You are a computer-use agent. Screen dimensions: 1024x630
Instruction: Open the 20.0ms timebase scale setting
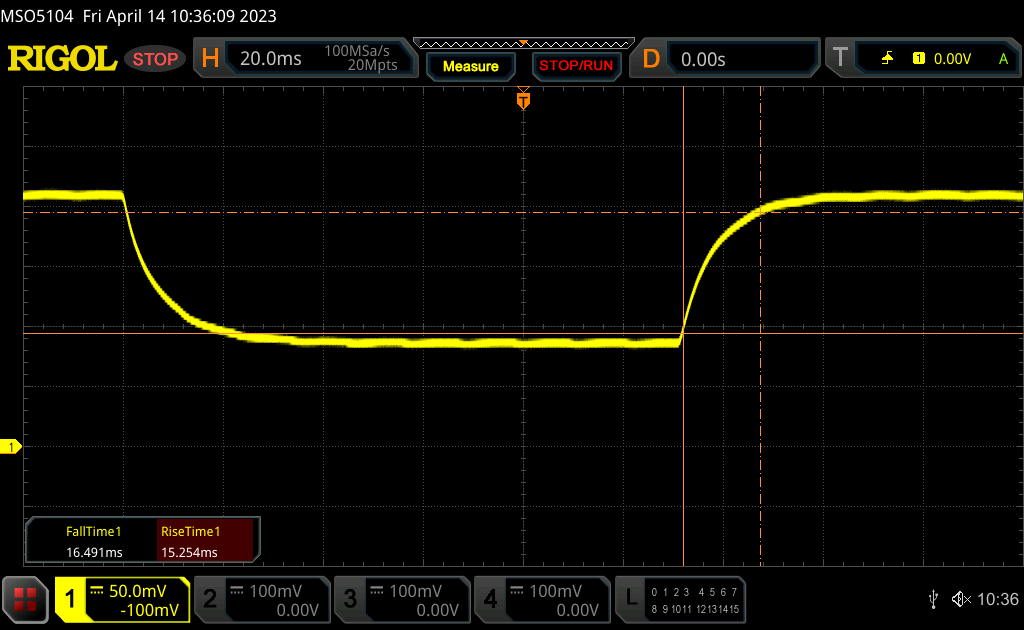(271, 59)
